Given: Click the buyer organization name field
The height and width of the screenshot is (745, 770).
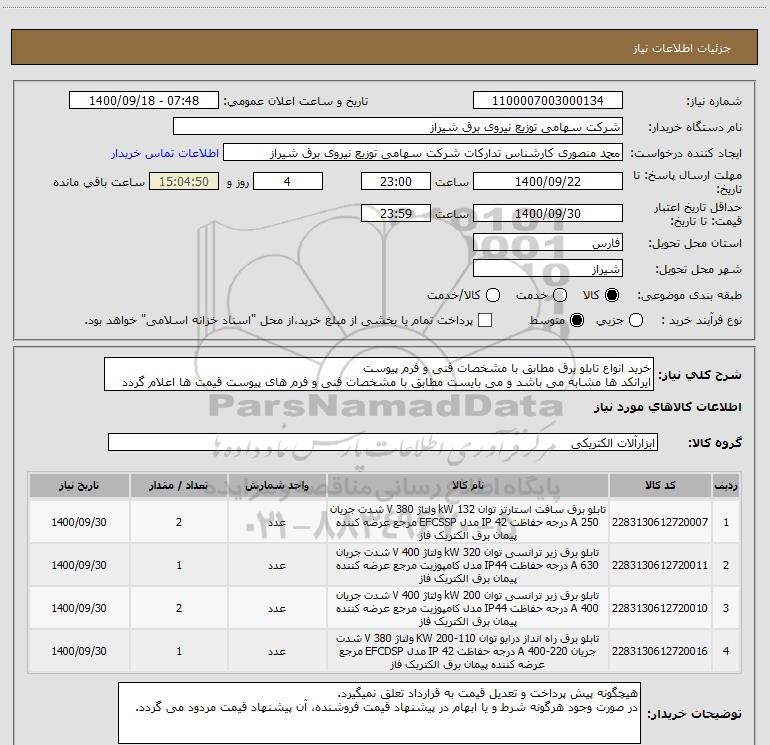Looking at the screenshot, I should 398,127.
